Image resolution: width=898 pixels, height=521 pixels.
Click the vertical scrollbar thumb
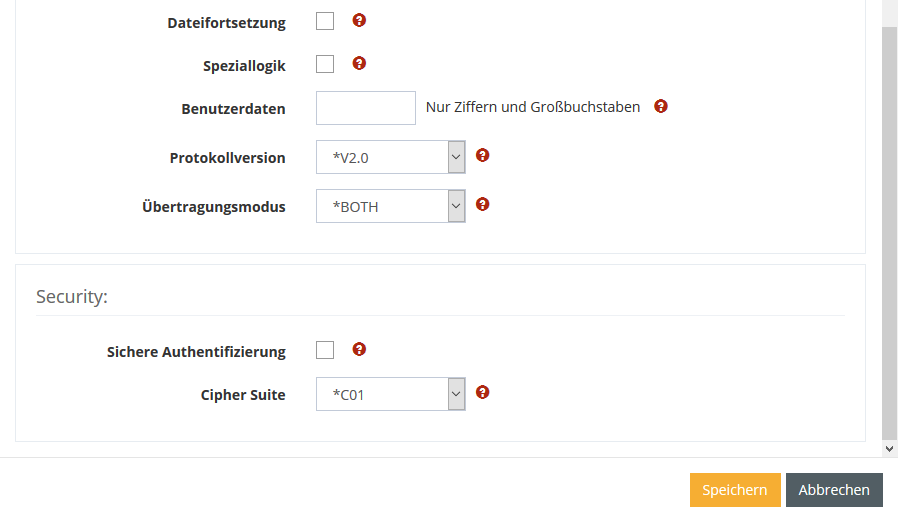(x=890, y=230)
